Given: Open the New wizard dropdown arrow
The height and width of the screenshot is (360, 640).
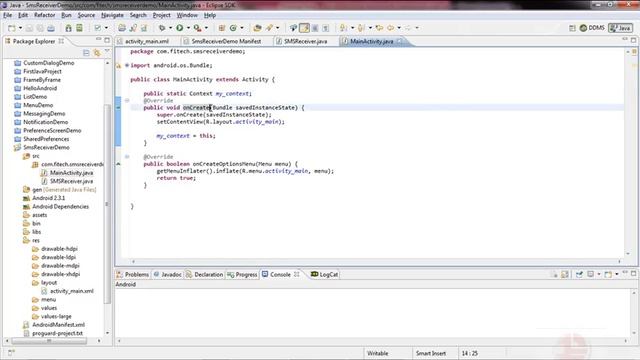Looking at the screenshot, I should pyautogui.click(x=20, y=28).
